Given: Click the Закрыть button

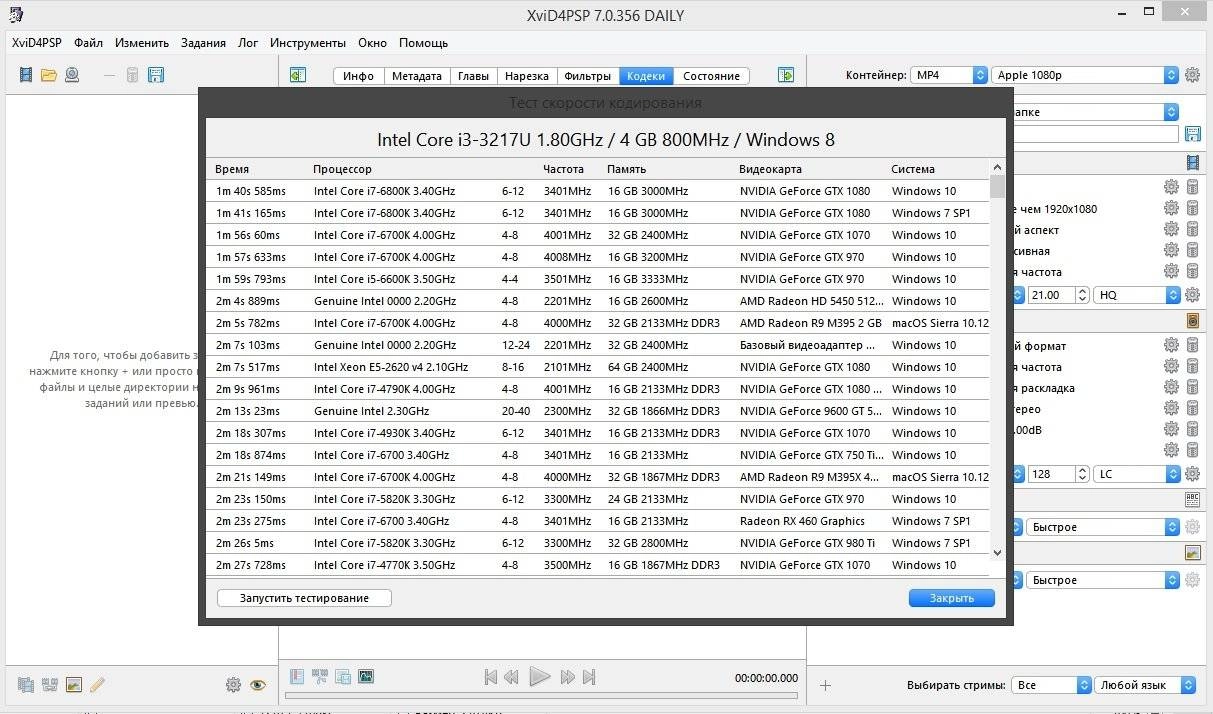Looking at the screenshot, I should pyautogui.click(x=952, y=598).
